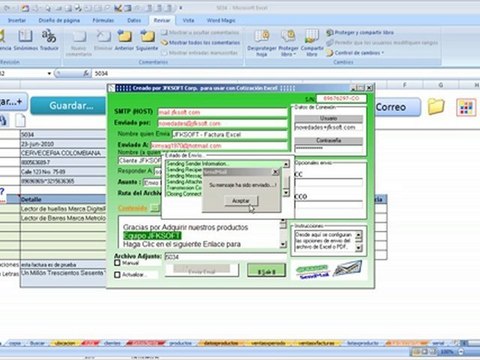Click the Correo button
This screenshot has height=360, width=480.
click(396, 107)
